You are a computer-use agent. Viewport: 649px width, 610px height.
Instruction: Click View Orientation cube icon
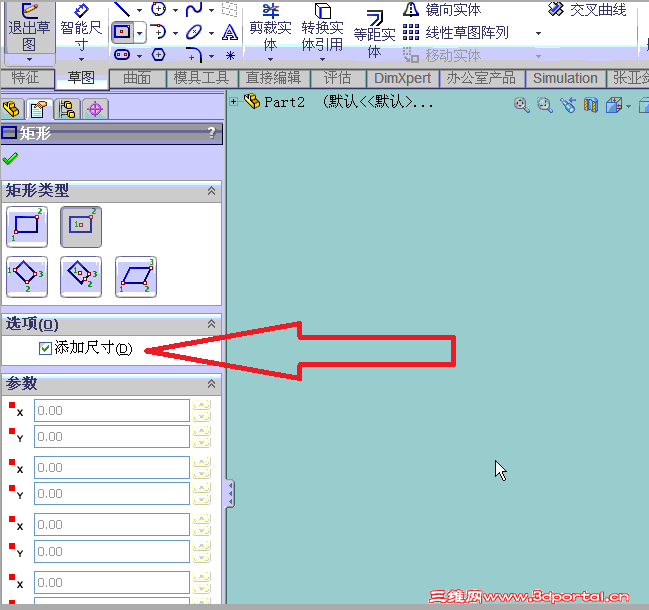[x=614, y=105]
